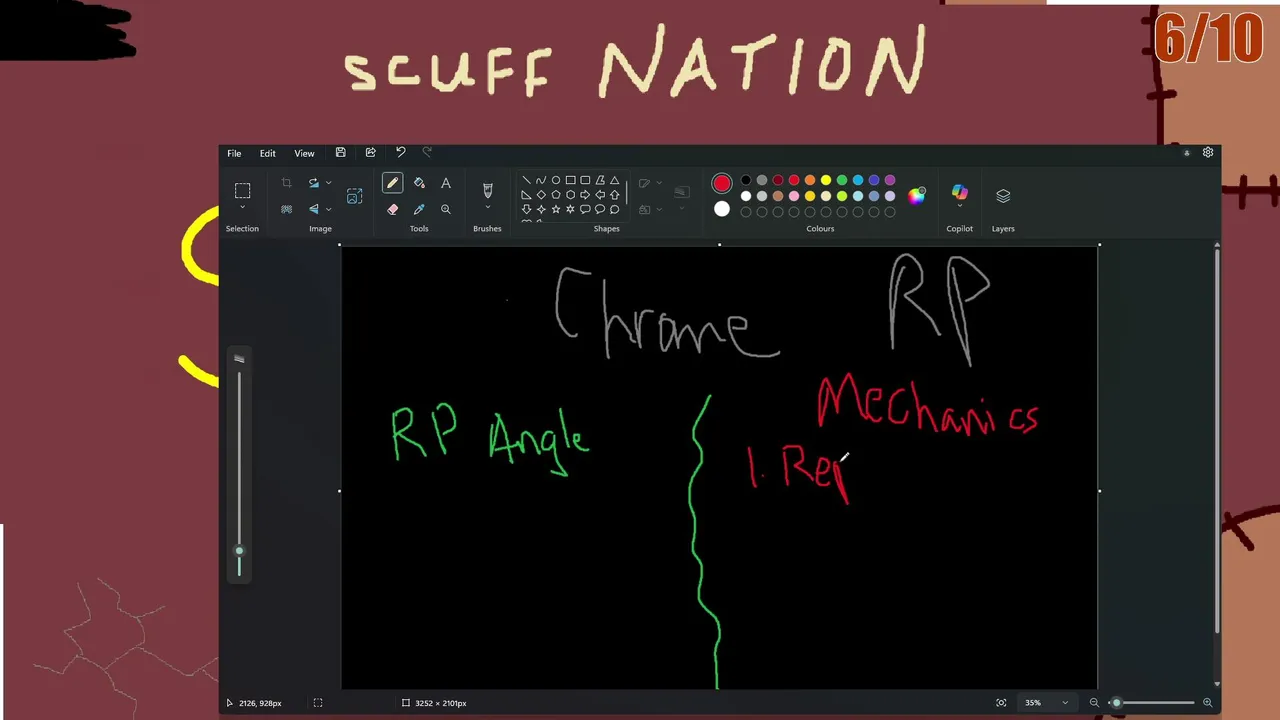
Task: Open the Edit menu
Action: pyautogui.click(x=268, y=153)
